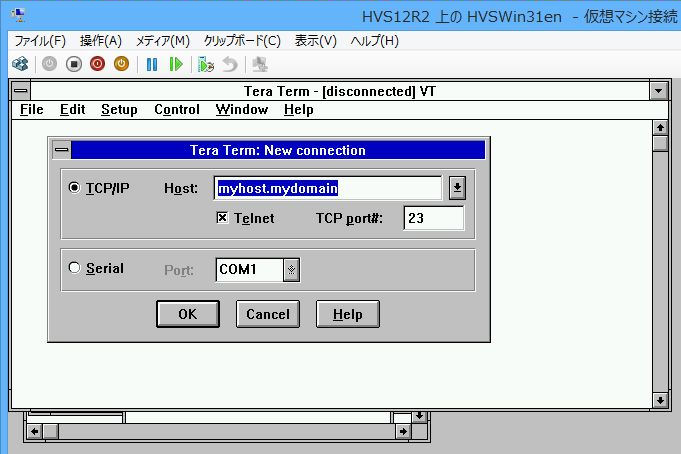Click the TCP port# input field
Screen dimensions: 681x454
(x=433, y=218)
